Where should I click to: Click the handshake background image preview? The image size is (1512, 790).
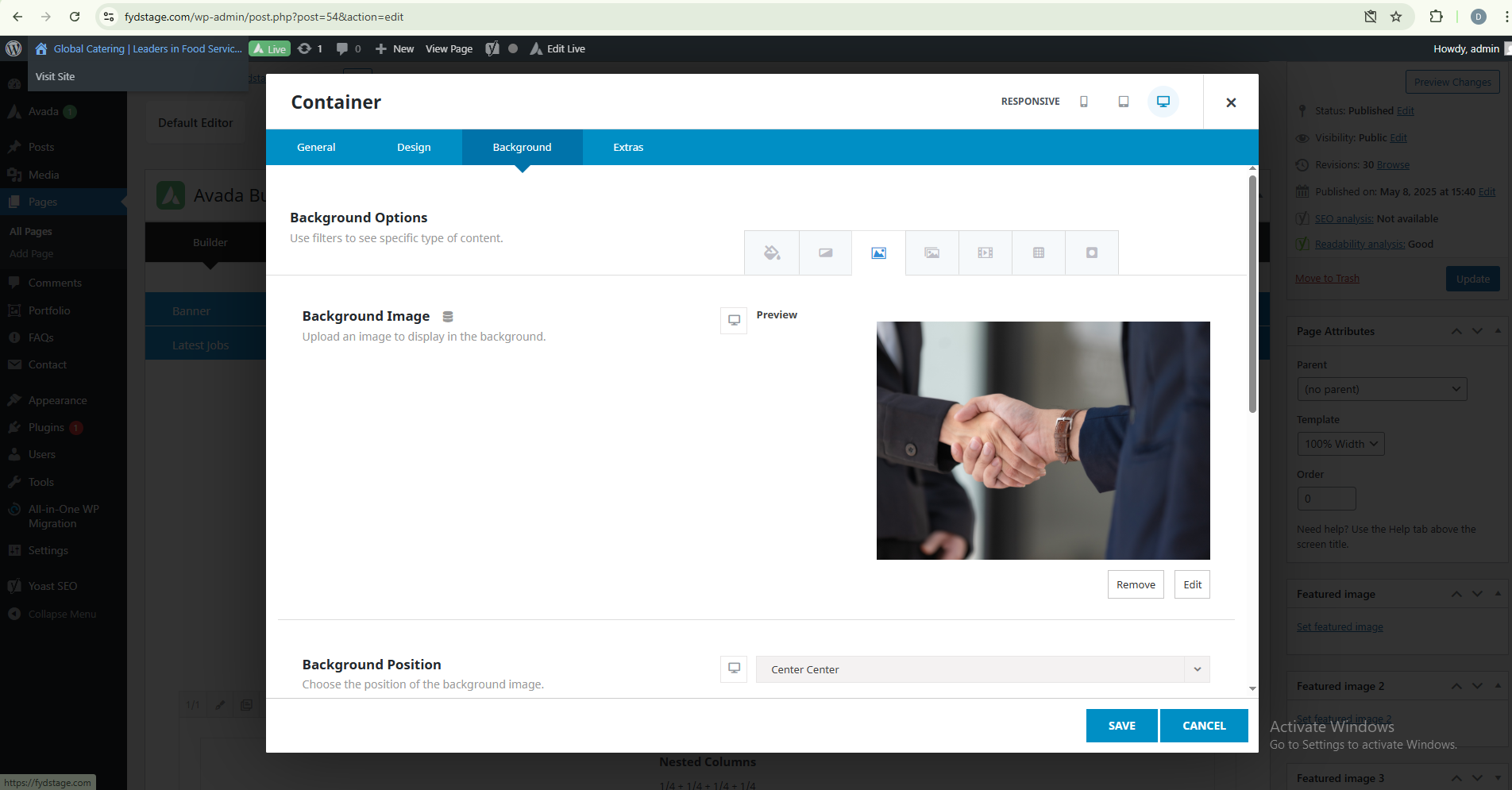click(1043, 441)
